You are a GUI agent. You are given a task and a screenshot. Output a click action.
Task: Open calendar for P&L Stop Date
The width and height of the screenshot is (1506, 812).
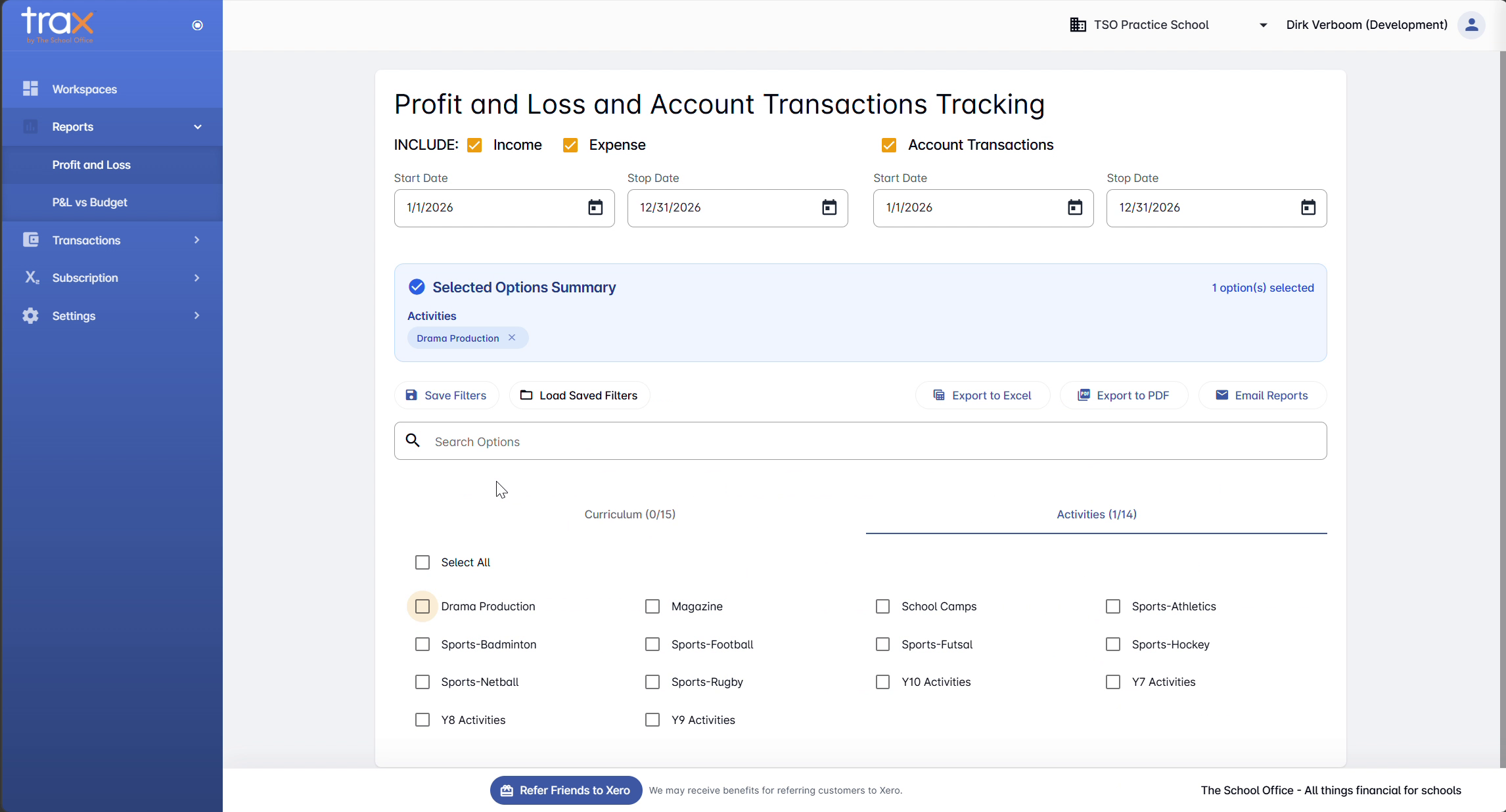829,208
